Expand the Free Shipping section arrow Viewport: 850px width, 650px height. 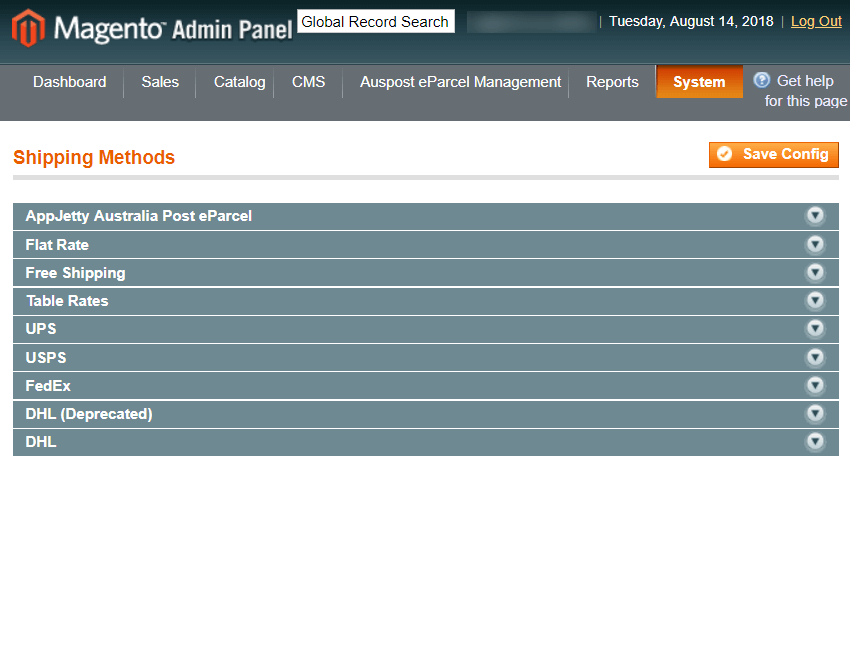(815, 272)
